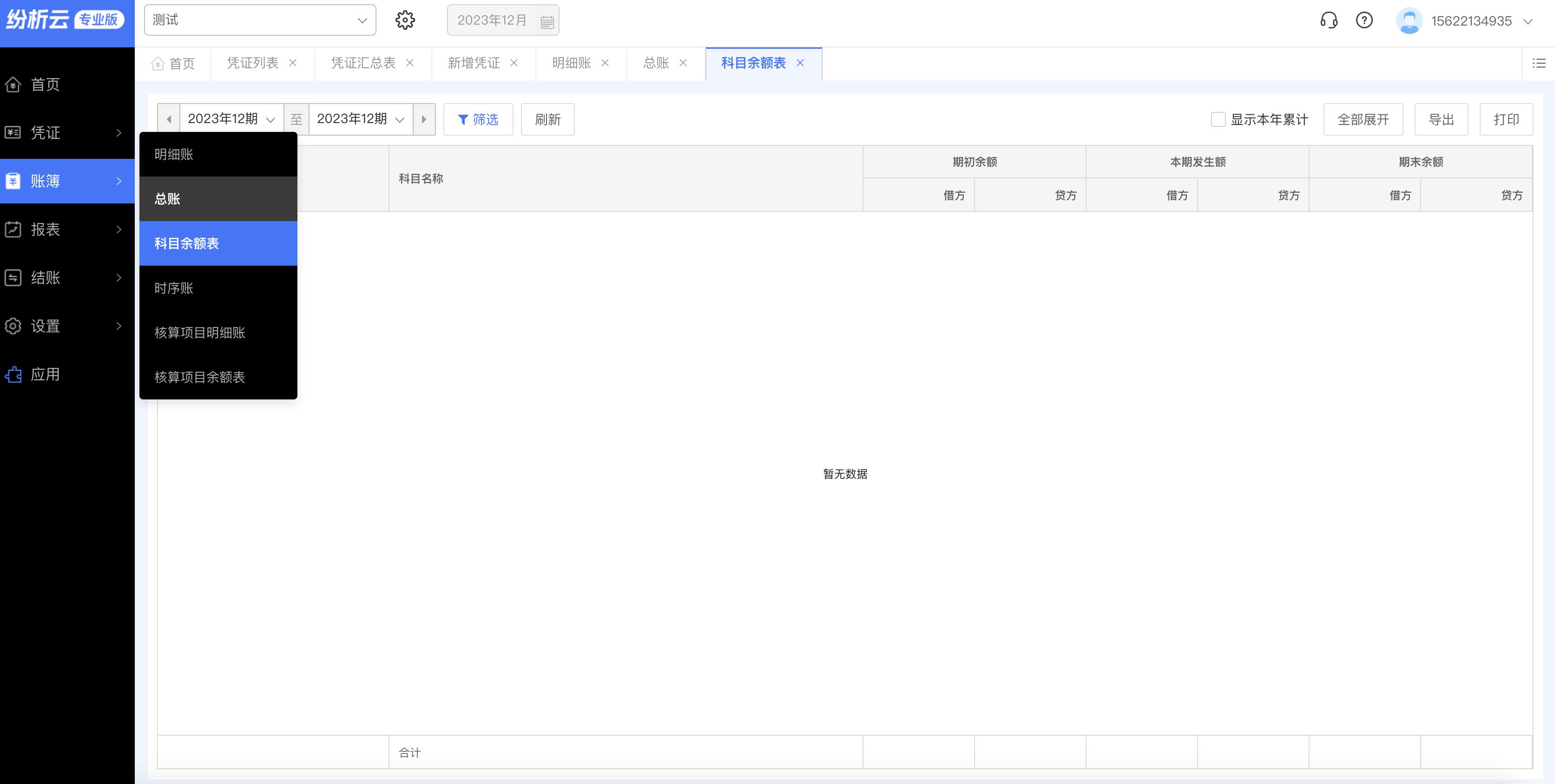Image resolution: width=1555 pixels, height=784 pixels.
Task: Click the 打印 print button
Action: pos(1506,119)
